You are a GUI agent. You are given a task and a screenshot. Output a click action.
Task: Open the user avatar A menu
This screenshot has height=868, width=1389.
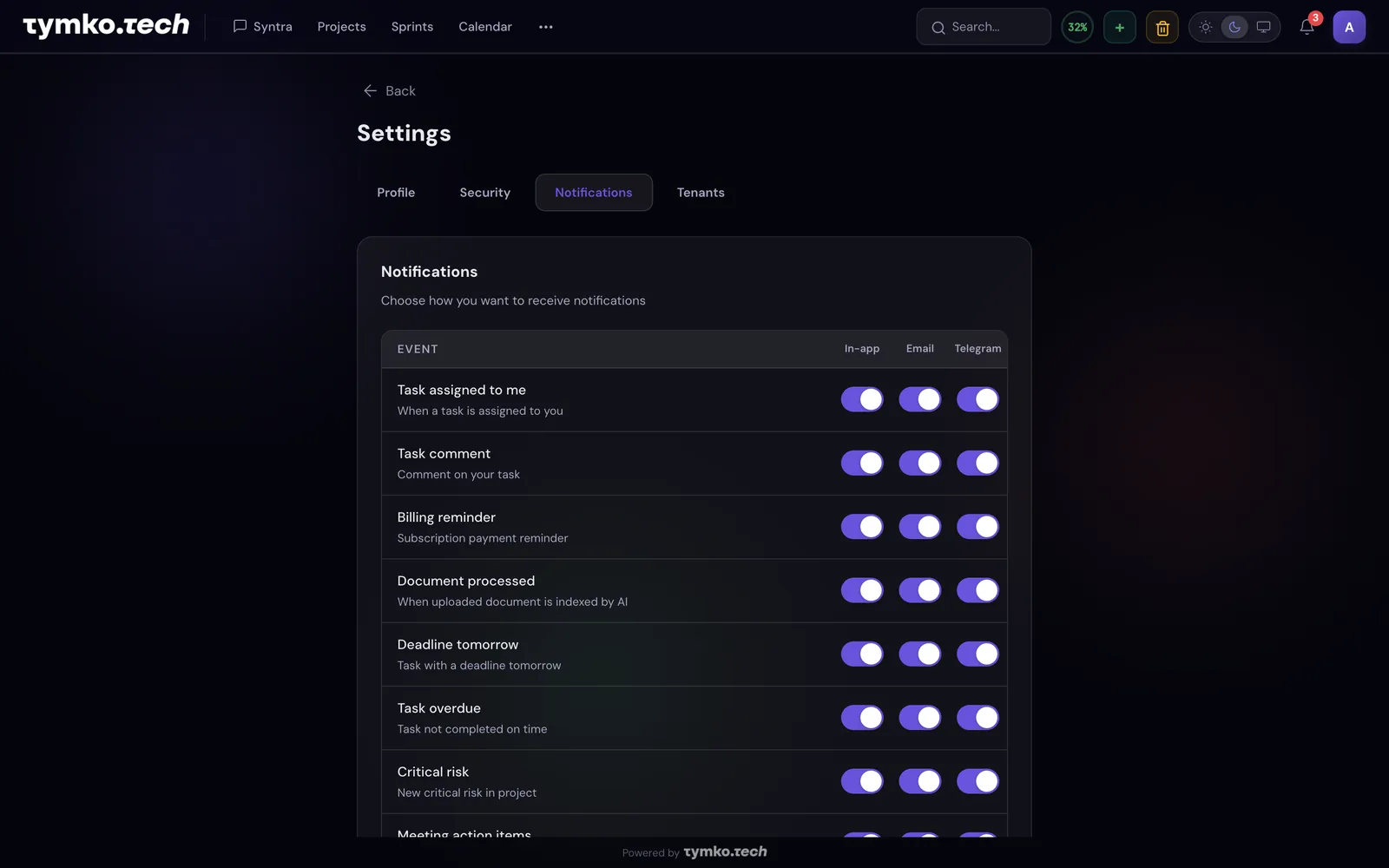[x=1349, y=27]
